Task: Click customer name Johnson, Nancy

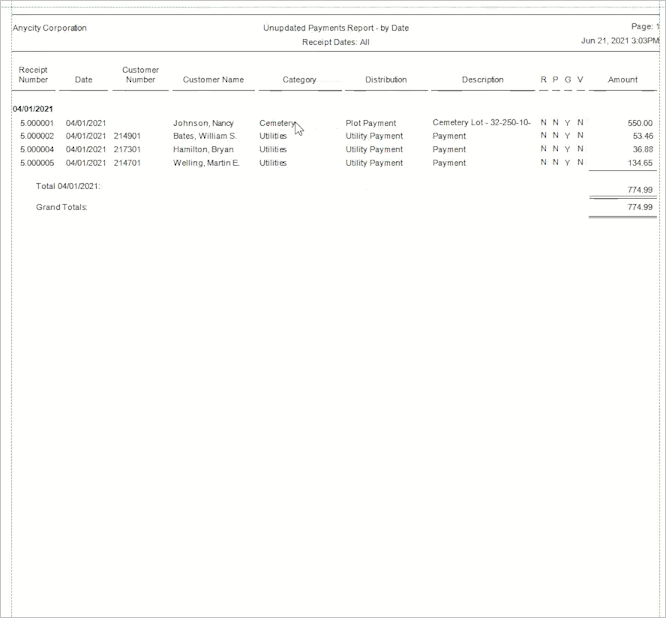Action: tap(203, 123)
